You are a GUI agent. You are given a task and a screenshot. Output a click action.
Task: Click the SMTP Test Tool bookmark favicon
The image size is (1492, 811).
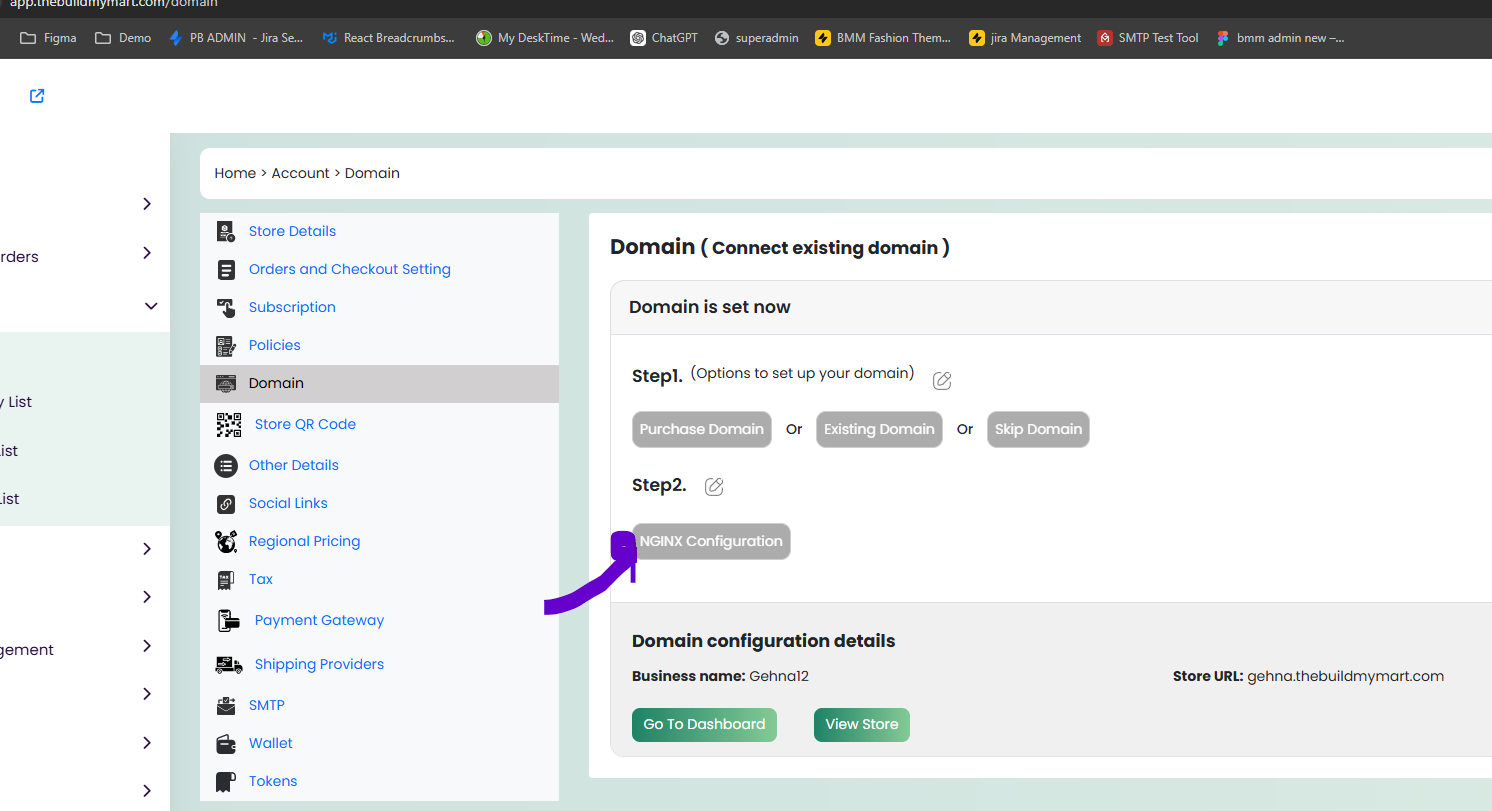pyautogui.click(x=1105, y=38)
